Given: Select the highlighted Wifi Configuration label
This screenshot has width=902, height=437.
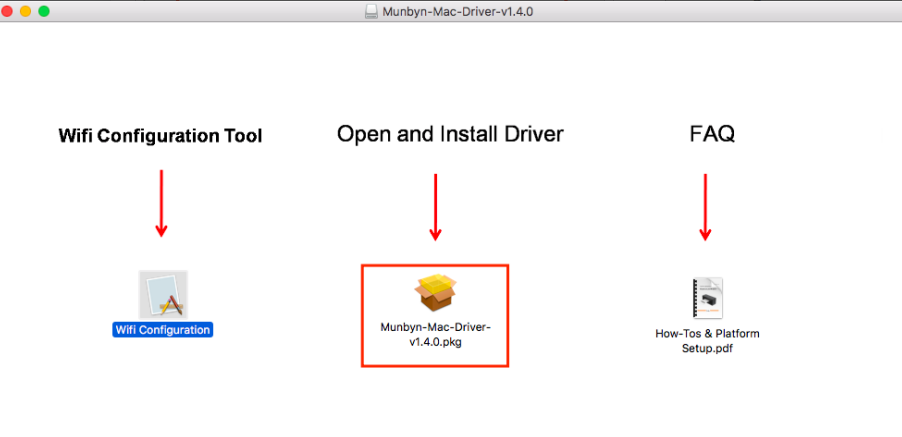Looking at the screenshot, I should [x=163, y=330].
